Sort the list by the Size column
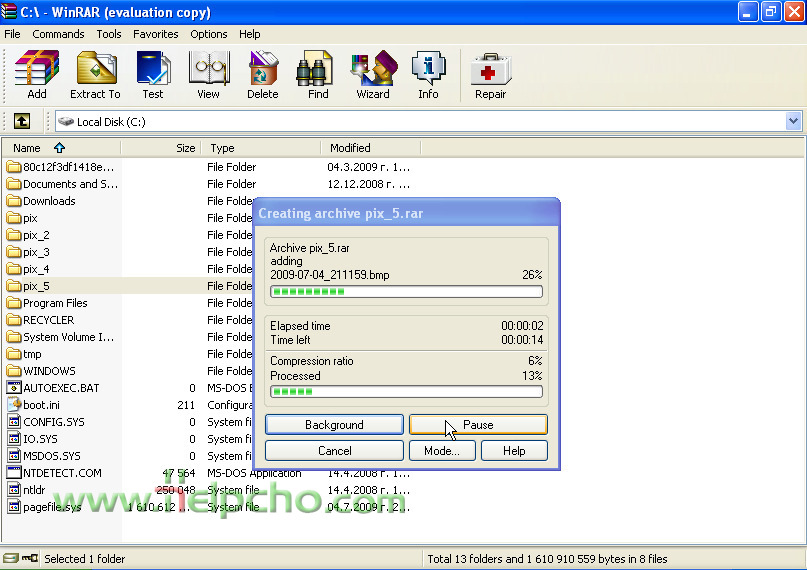Screen dimensions: 807x570 click(x=161, y=148)
